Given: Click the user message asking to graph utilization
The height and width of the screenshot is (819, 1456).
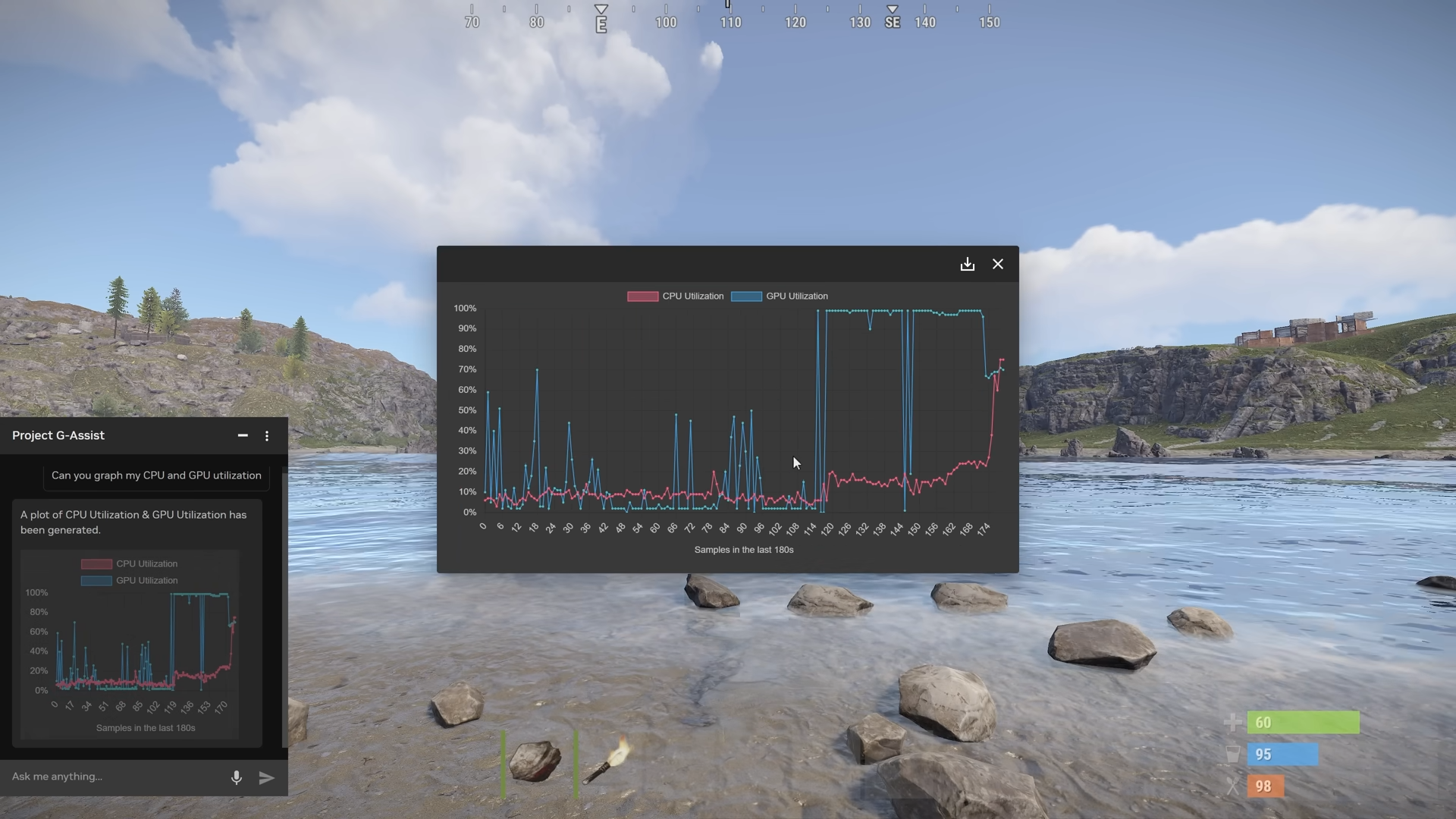Looking at the screenshot, I should pyautogui.click(x=155, y=475).
